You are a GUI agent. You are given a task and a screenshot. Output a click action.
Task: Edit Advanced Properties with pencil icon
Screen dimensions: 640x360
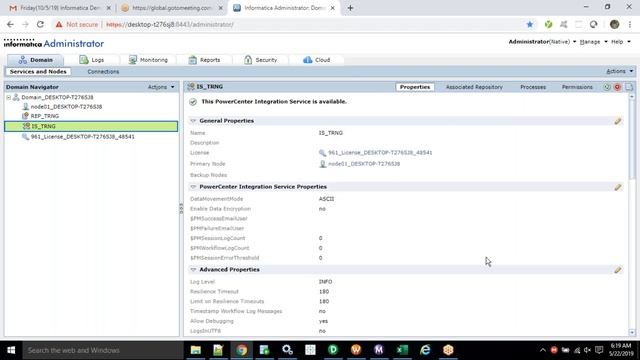coord(618,270)
